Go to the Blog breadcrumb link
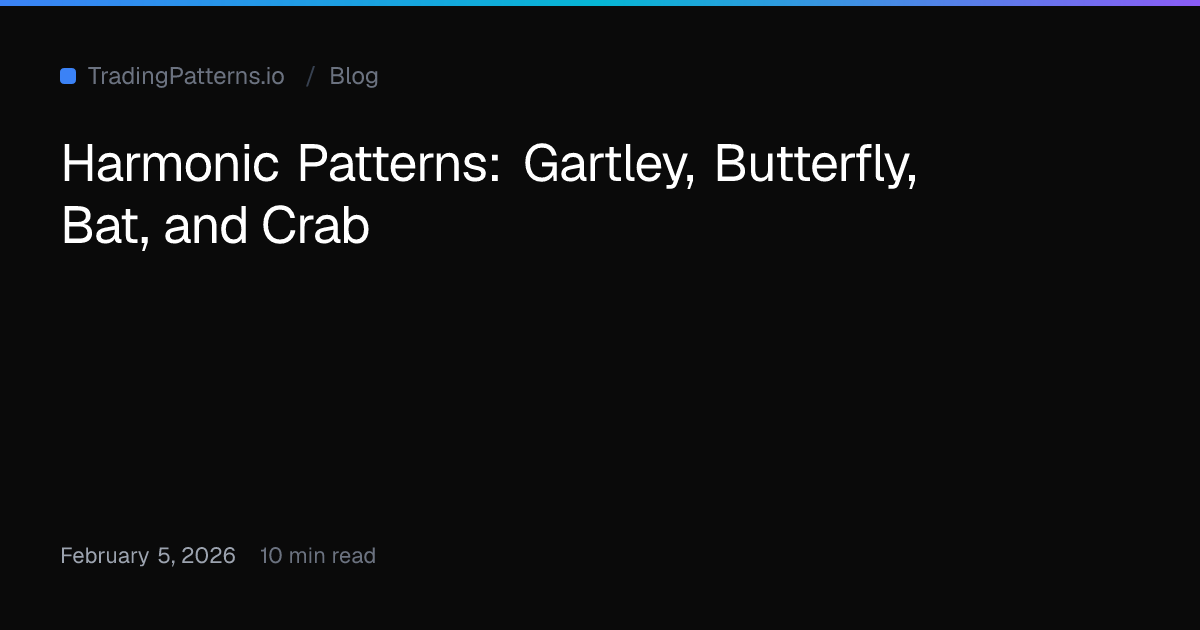Viewport: 1200px width, 630px height. [354, 76]
